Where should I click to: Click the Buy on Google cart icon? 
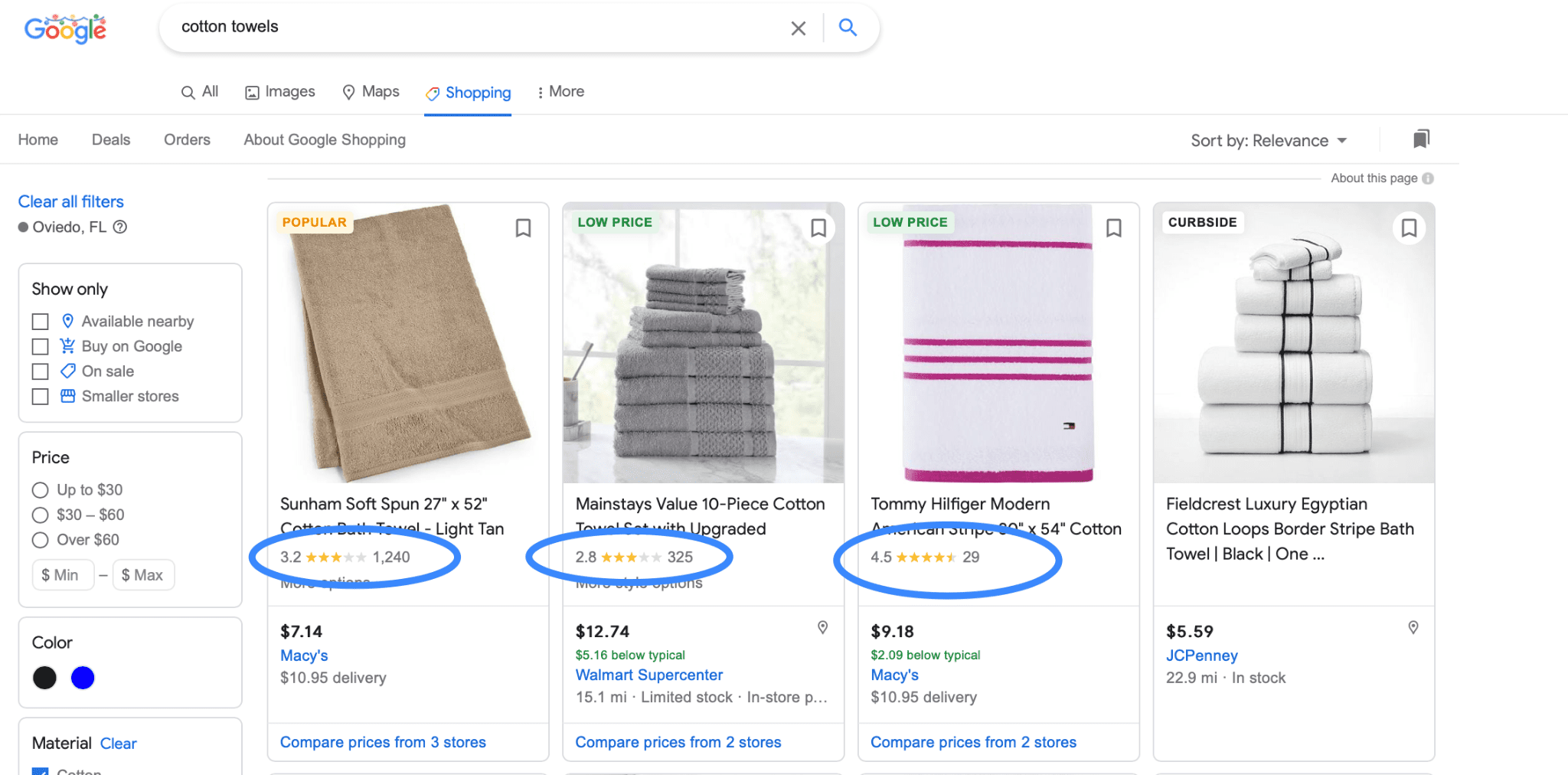[67, 345]
